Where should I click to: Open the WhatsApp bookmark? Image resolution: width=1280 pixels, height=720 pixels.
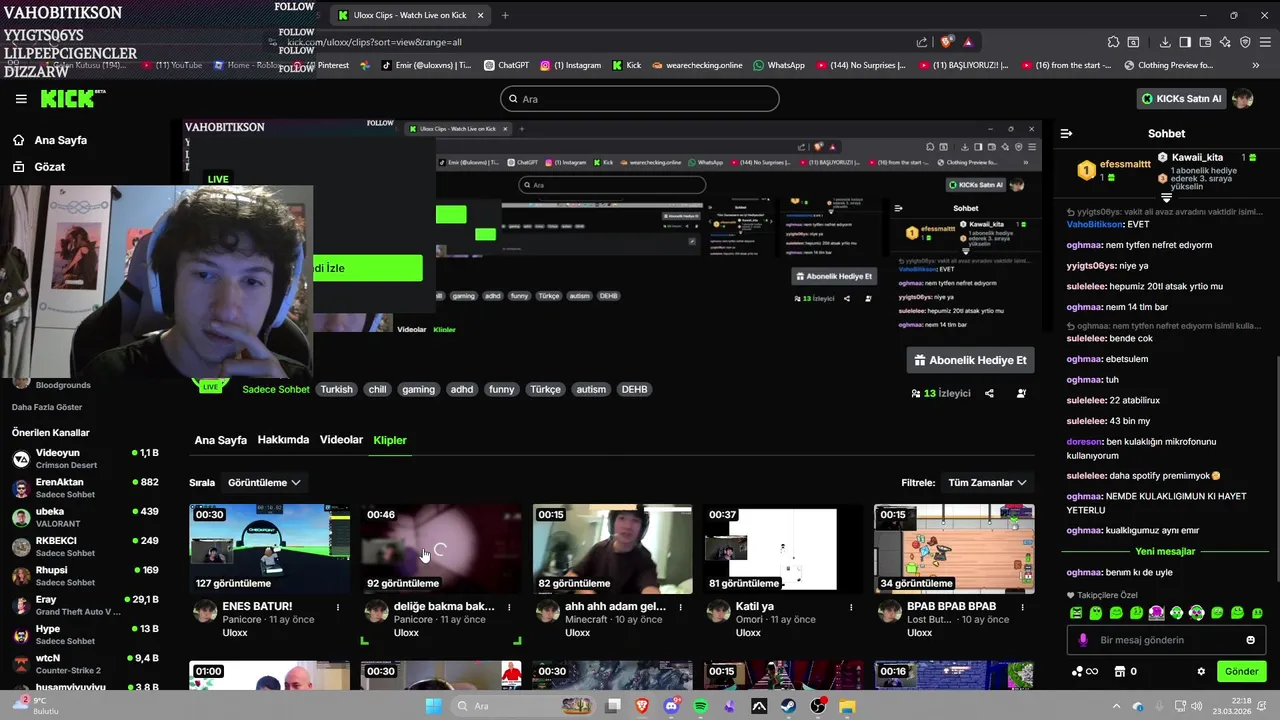pyautogui.click(x=779, y=65)
